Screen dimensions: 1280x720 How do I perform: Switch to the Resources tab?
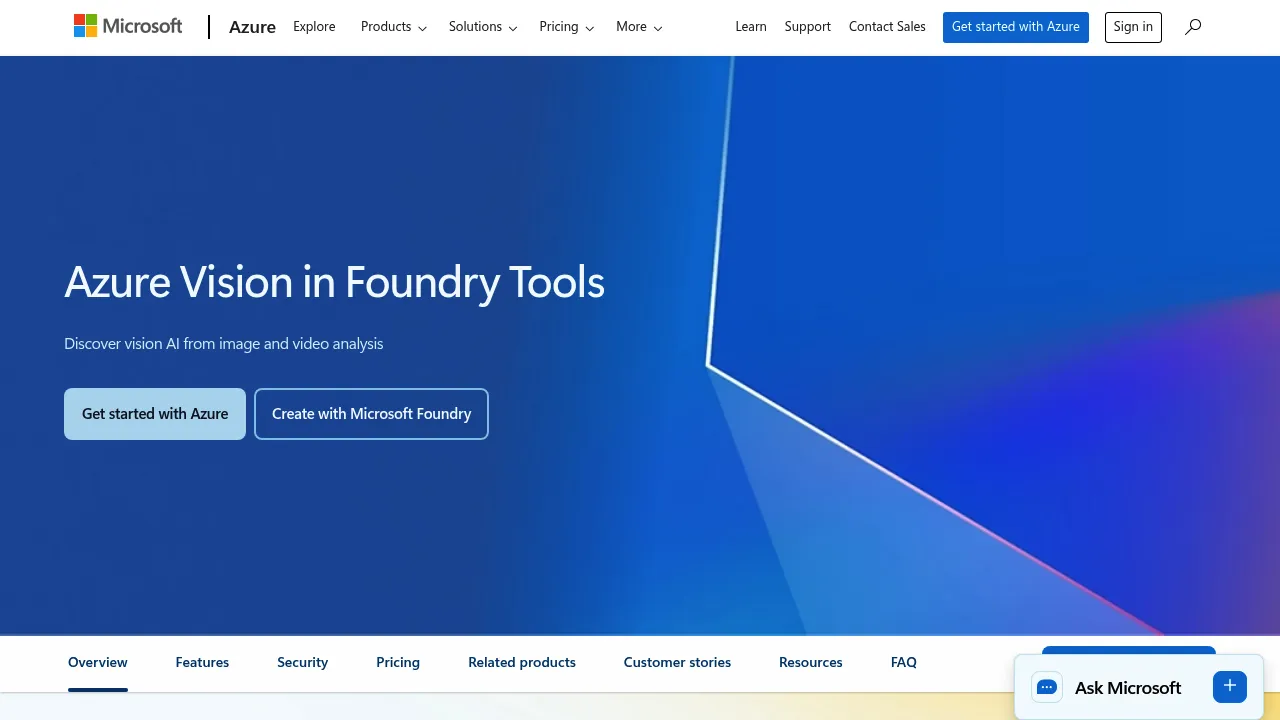click(811, 663)
